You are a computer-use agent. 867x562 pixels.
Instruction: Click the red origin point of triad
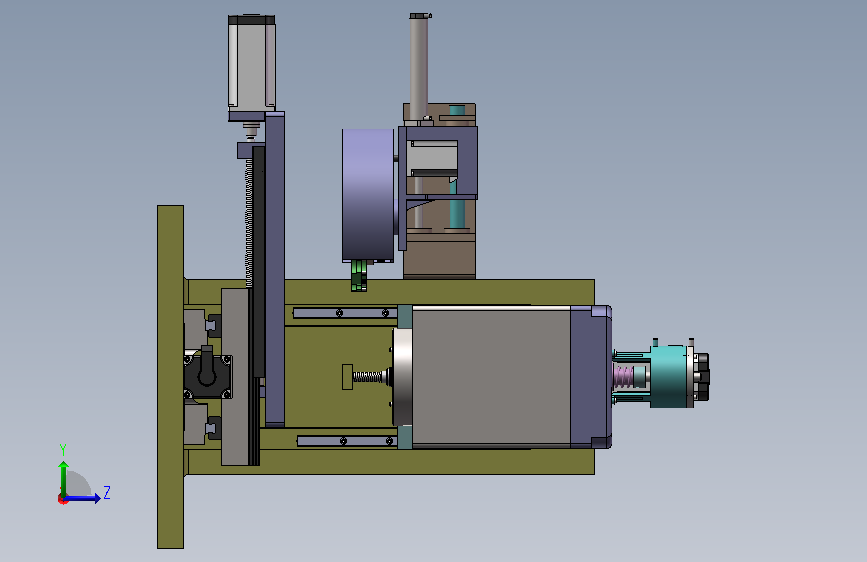pos(62,499)
